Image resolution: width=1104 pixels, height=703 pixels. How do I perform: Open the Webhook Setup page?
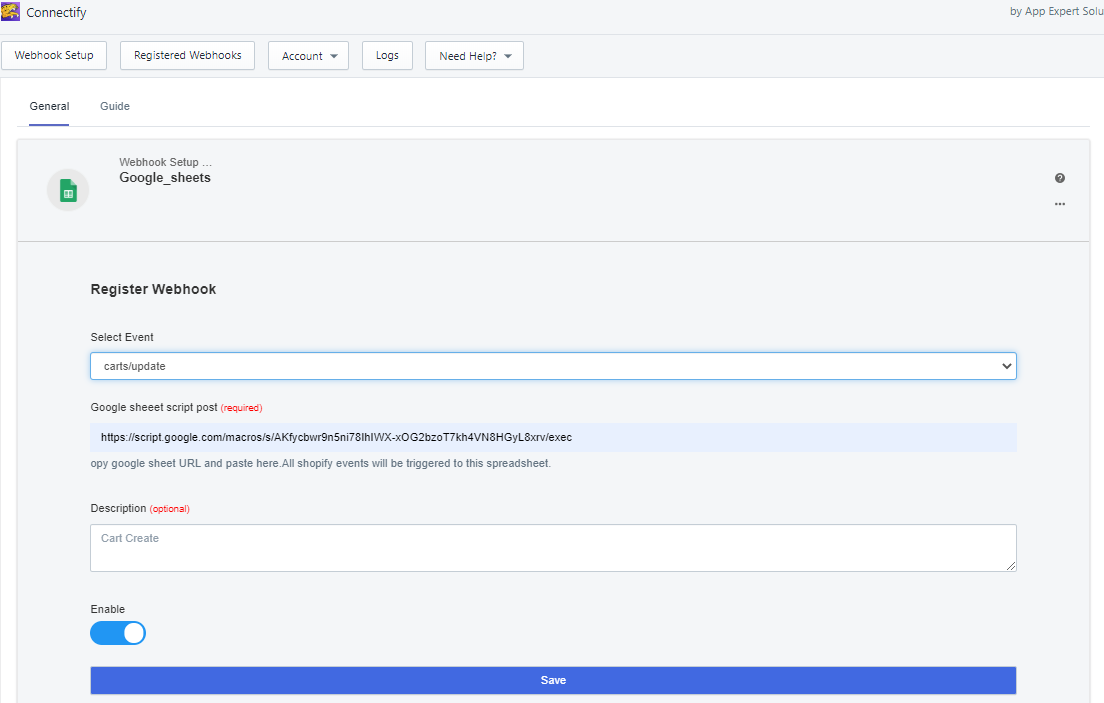pyautogui.click(x=54, y=56)
